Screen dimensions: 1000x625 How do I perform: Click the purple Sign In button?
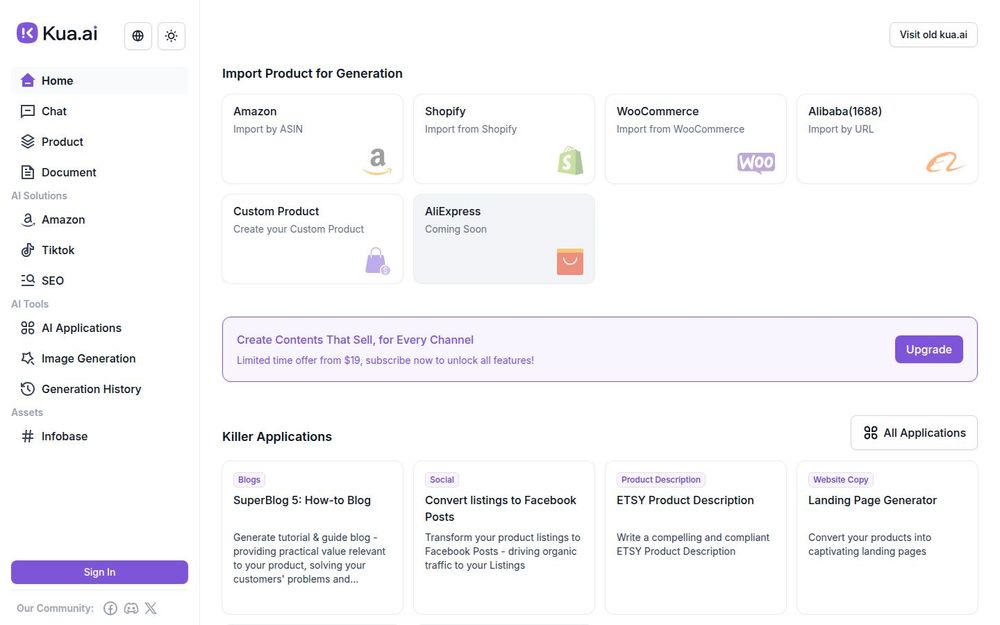(x=99, y=572)
